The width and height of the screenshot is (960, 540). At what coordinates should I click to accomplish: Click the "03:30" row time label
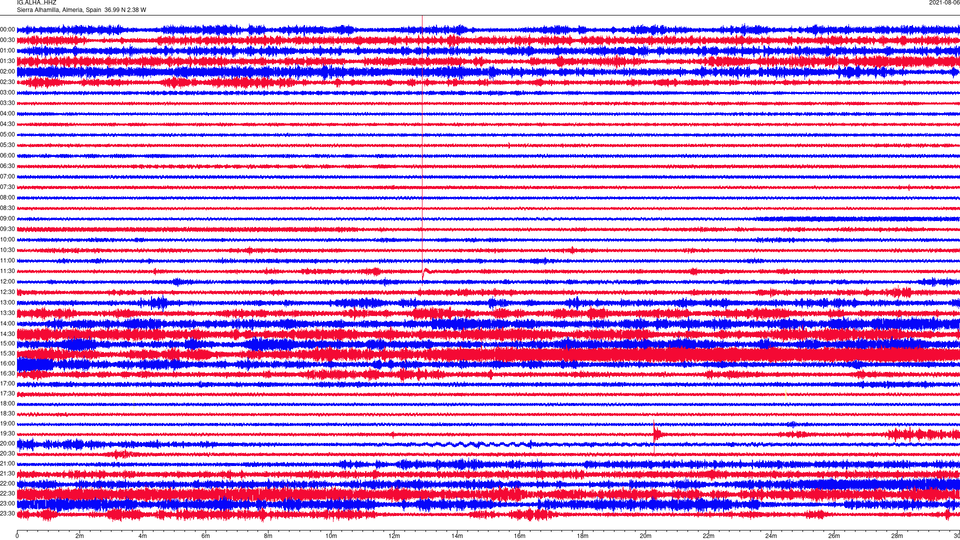(x=7, y=103)
